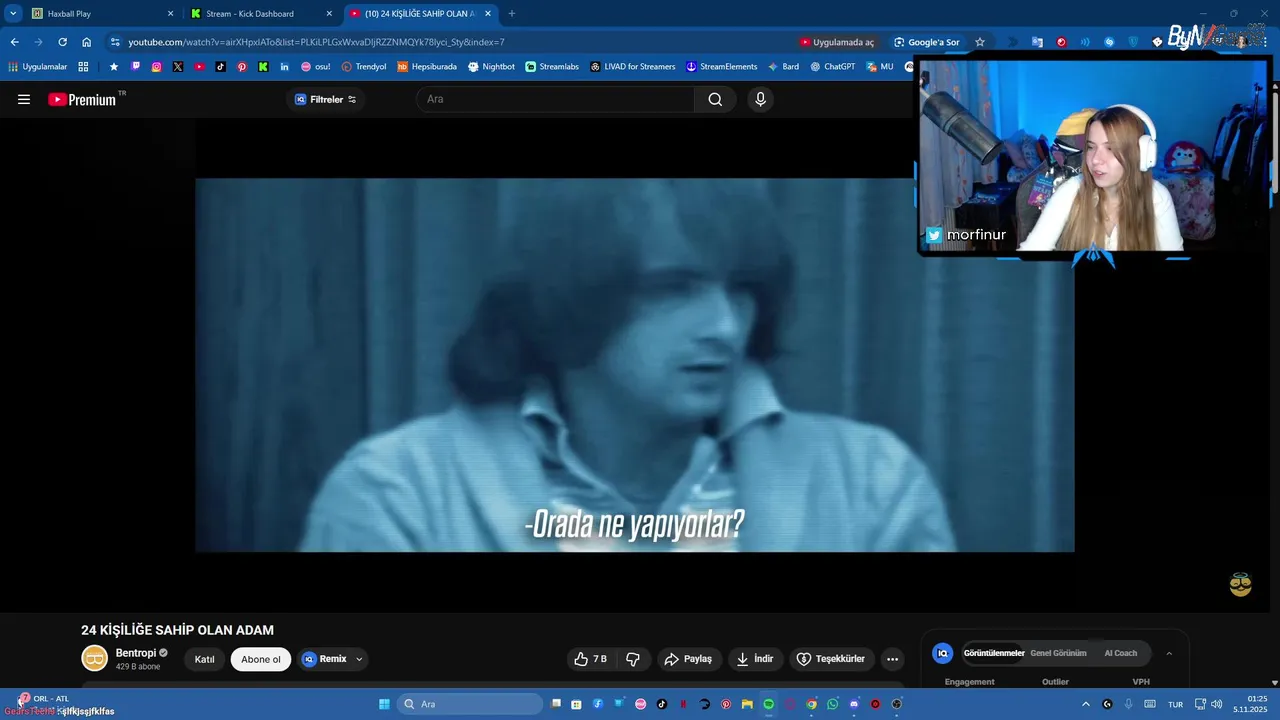Open Instagram bookmark icon
This screenshot has width=1280, height=720.
tap(157, 67)
